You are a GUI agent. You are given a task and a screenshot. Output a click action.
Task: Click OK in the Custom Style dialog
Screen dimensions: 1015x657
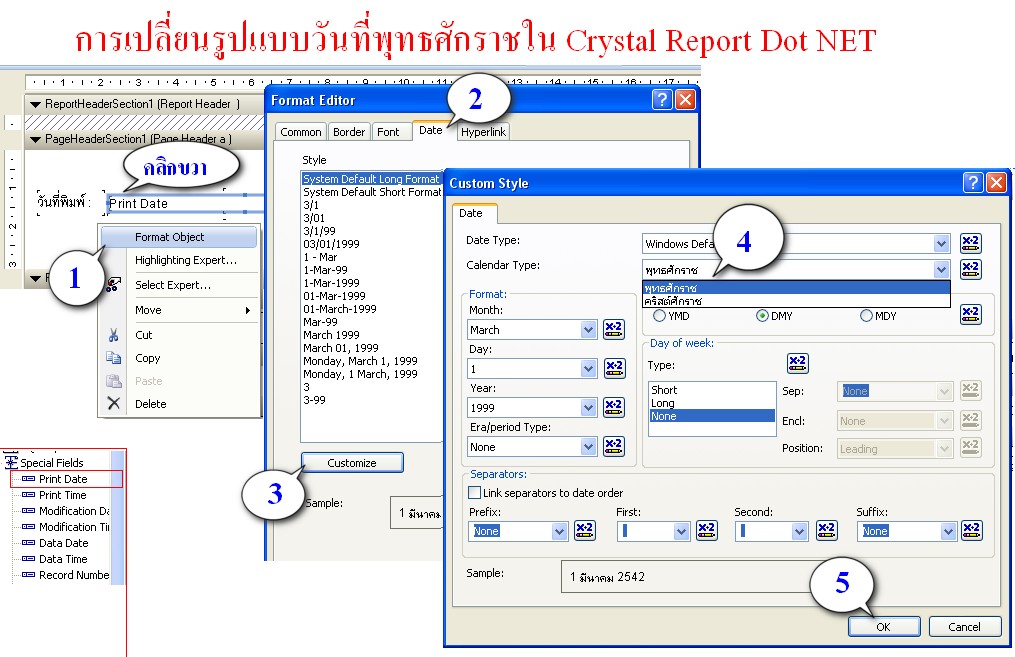(884, 626)
